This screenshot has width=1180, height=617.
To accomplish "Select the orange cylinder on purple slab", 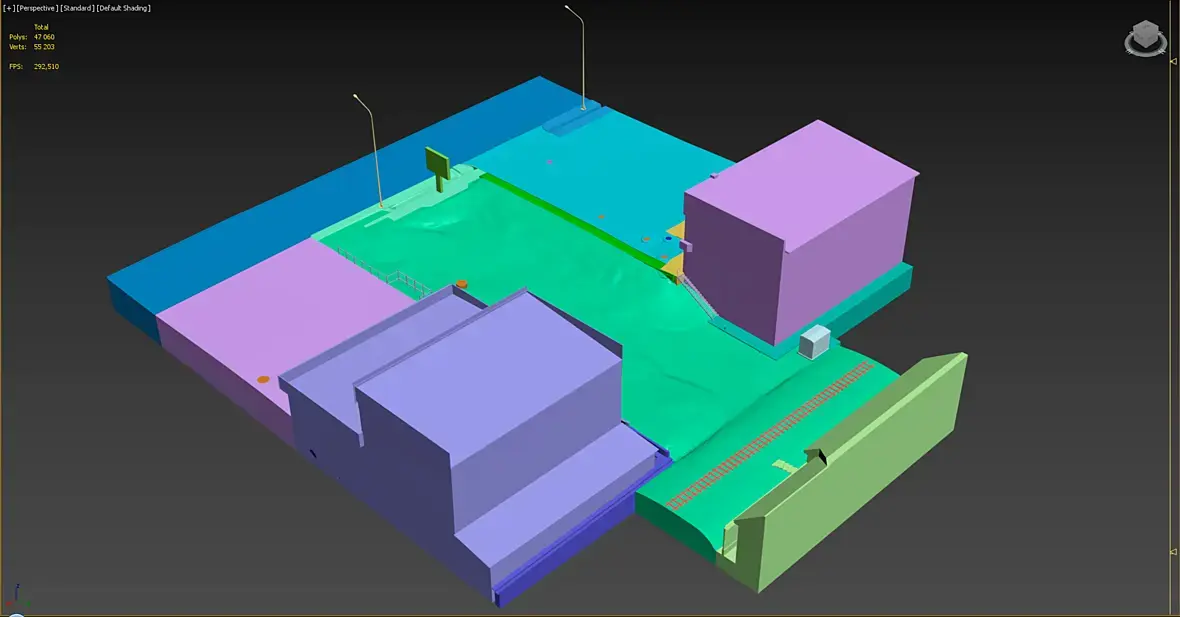I will [263, 379].
